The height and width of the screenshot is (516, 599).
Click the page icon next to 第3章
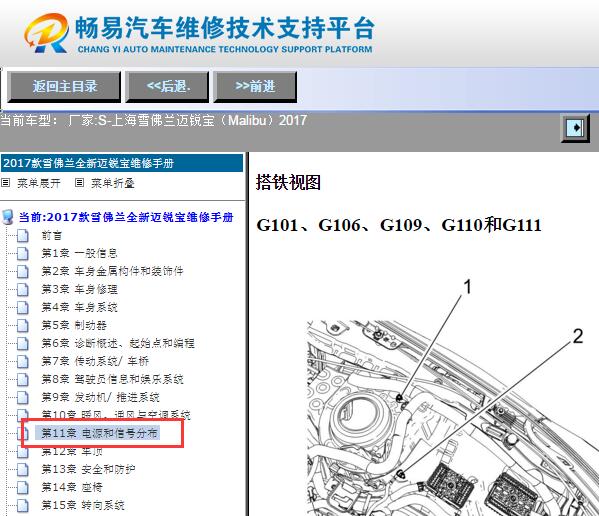point(23,290)
